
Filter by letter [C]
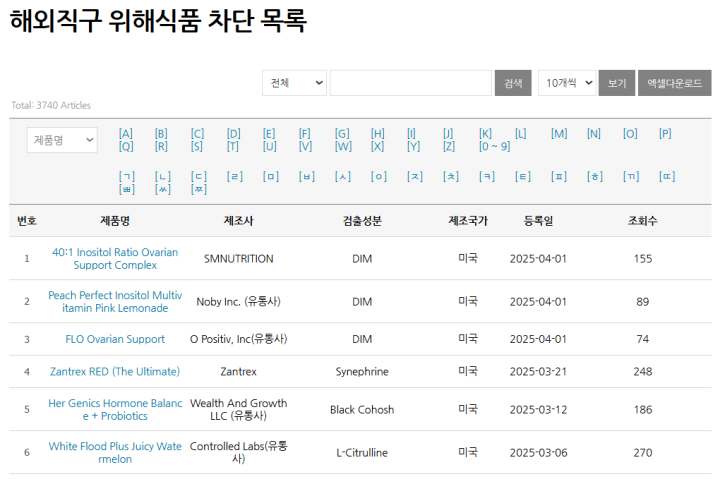coord(197,134)
